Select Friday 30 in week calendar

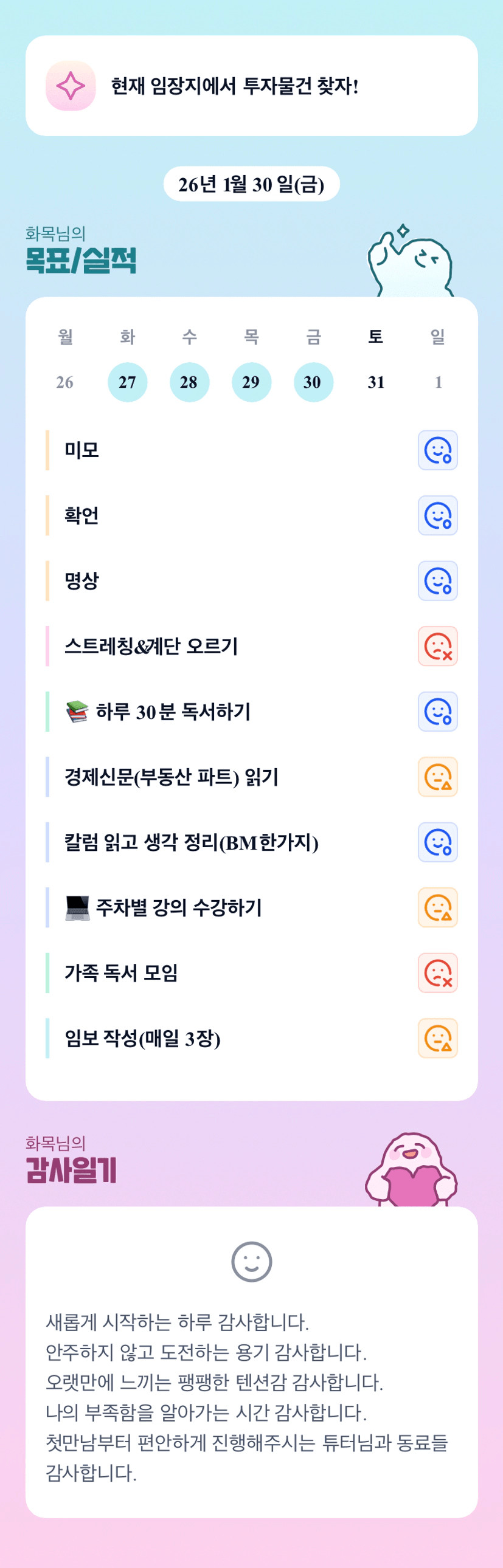313,382
